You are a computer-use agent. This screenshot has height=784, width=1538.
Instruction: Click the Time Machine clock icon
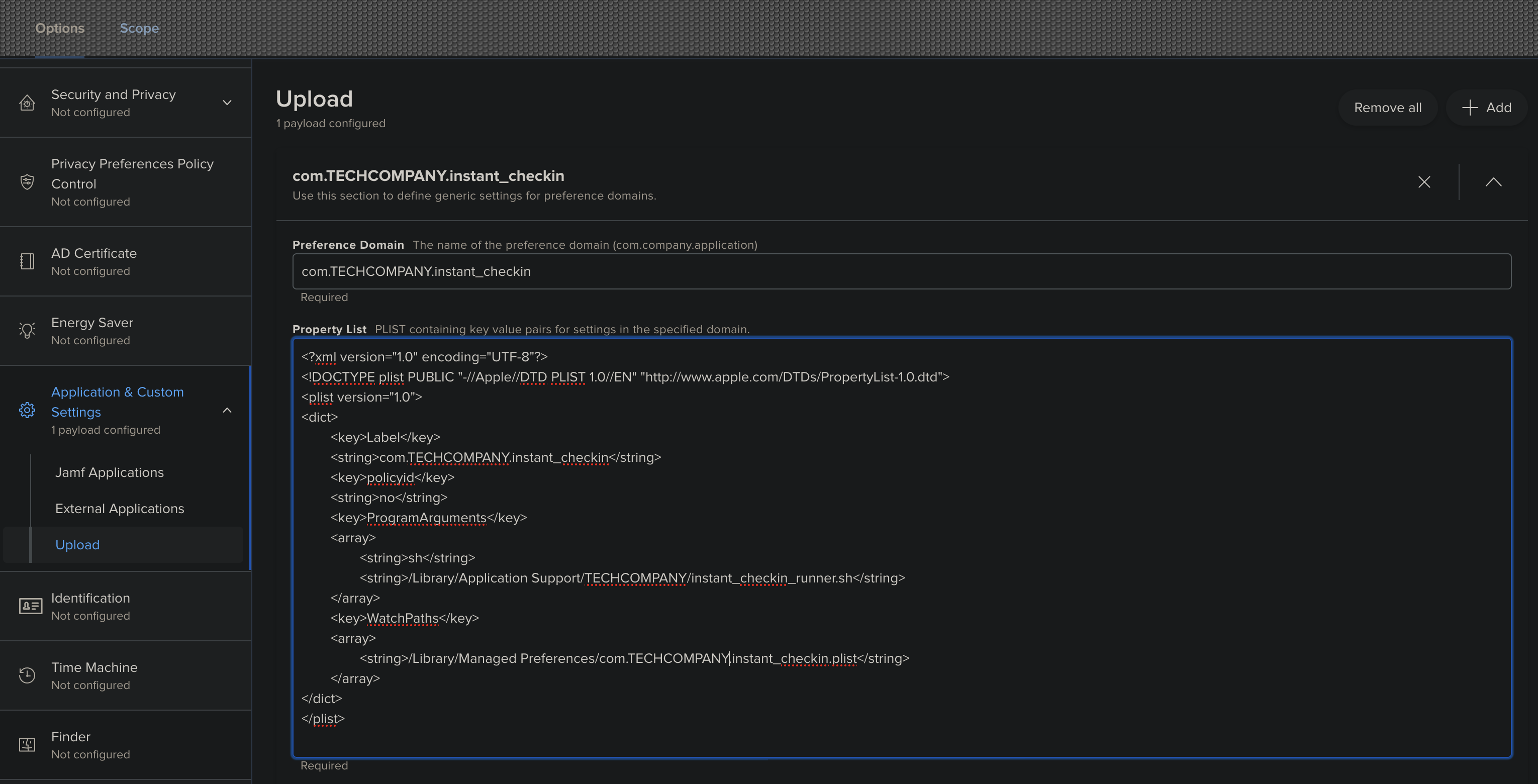pos(27,675)
